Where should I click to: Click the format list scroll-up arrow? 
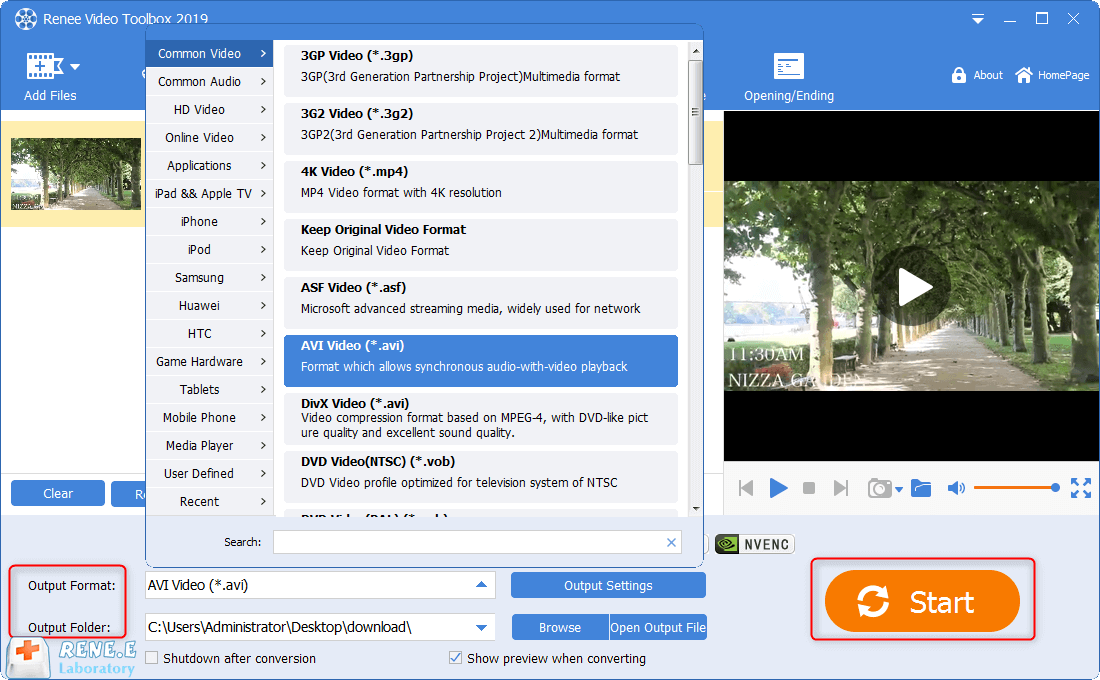click(x=696, y=51)
